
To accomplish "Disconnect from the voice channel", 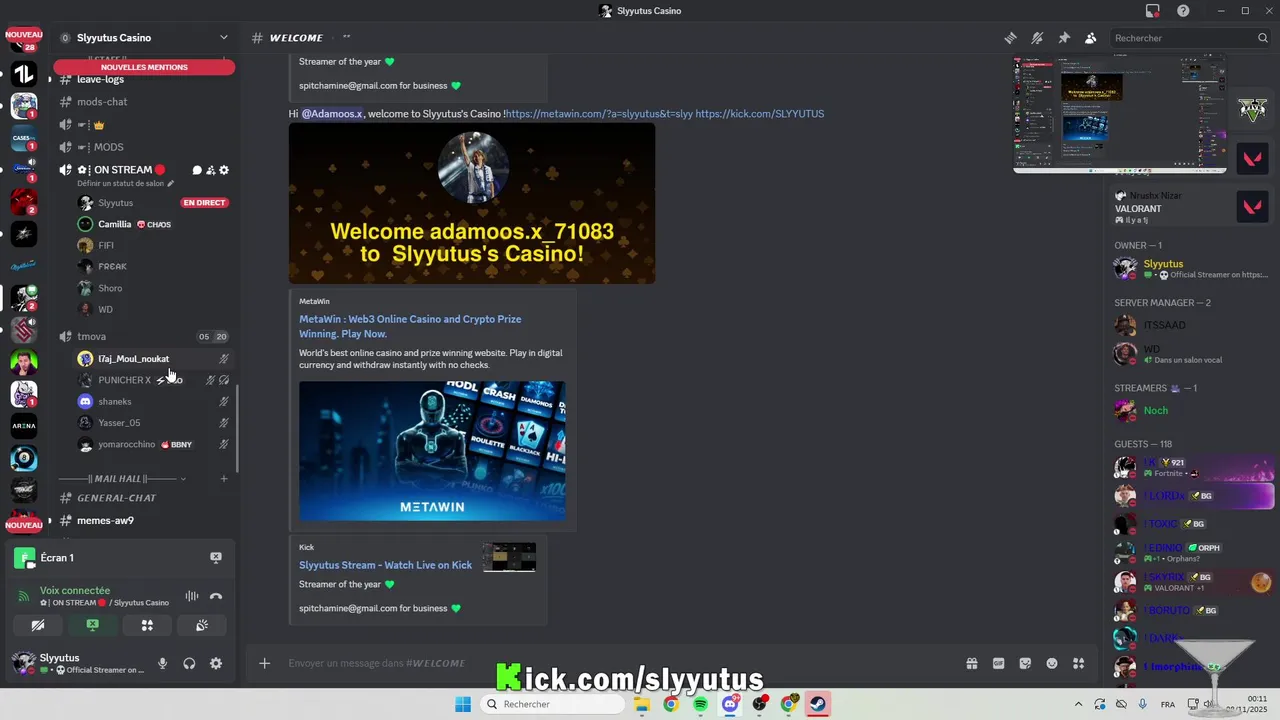I will (x=216, y=596).
